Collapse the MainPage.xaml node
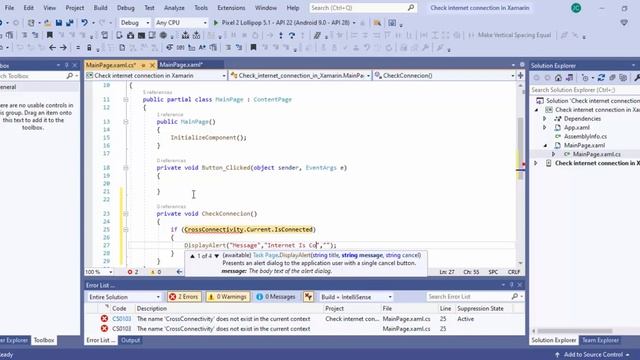This screenshot has height=360, width=640. pyautogui.click(x=545, y=146)
